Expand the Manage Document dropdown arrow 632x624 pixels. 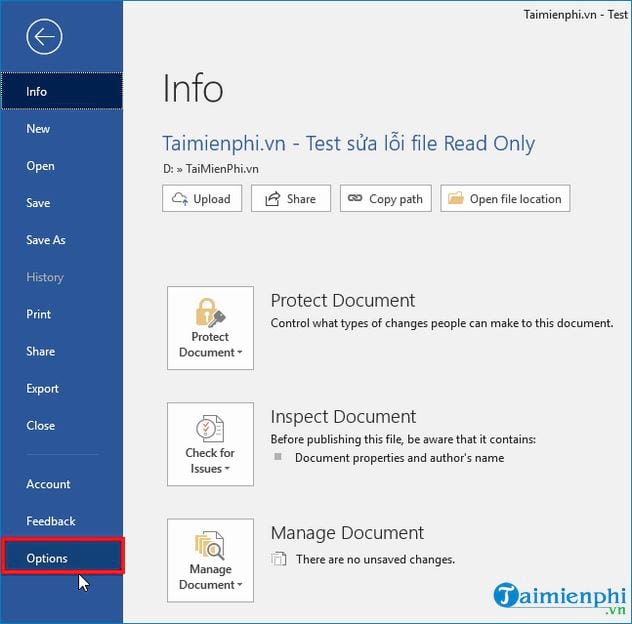click(x=240, y=584)
